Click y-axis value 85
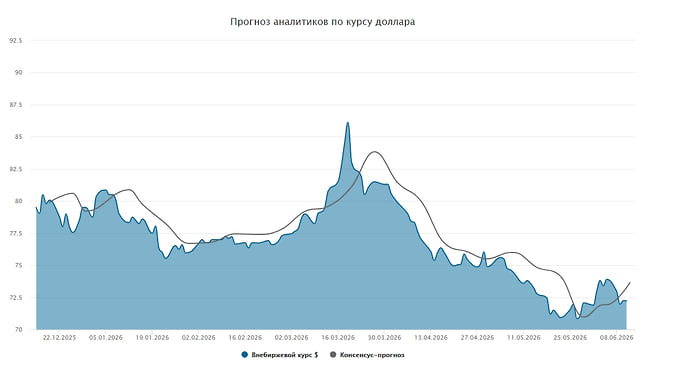 (19, 137)
